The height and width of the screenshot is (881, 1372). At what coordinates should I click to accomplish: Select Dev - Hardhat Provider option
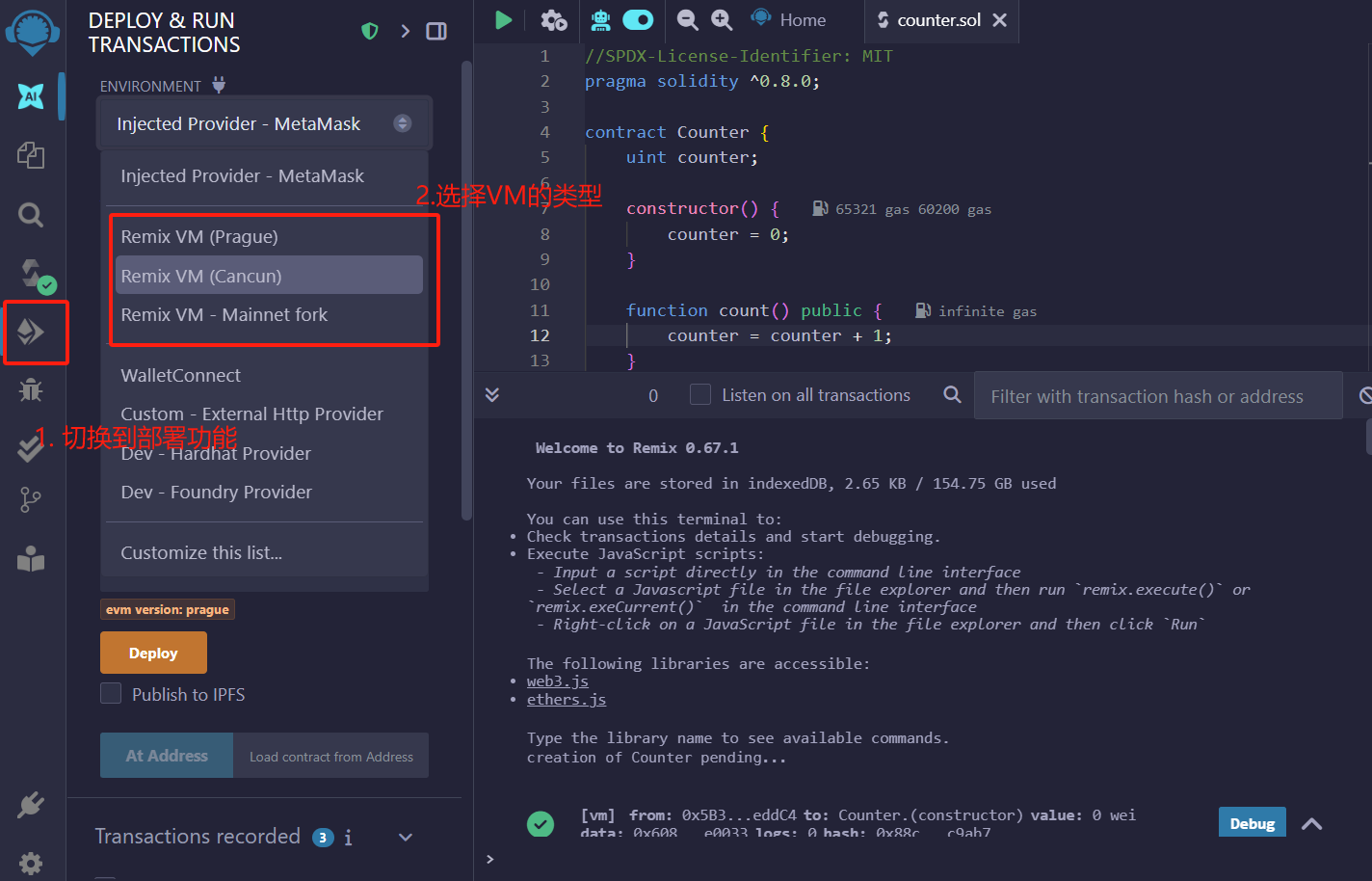[x=264, y=453]
